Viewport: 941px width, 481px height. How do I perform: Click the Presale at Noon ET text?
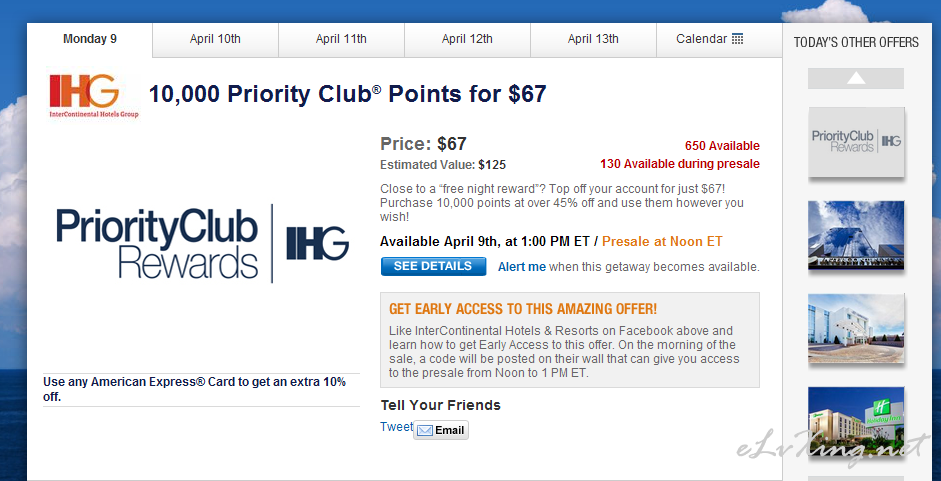click(x=662, y=241)
